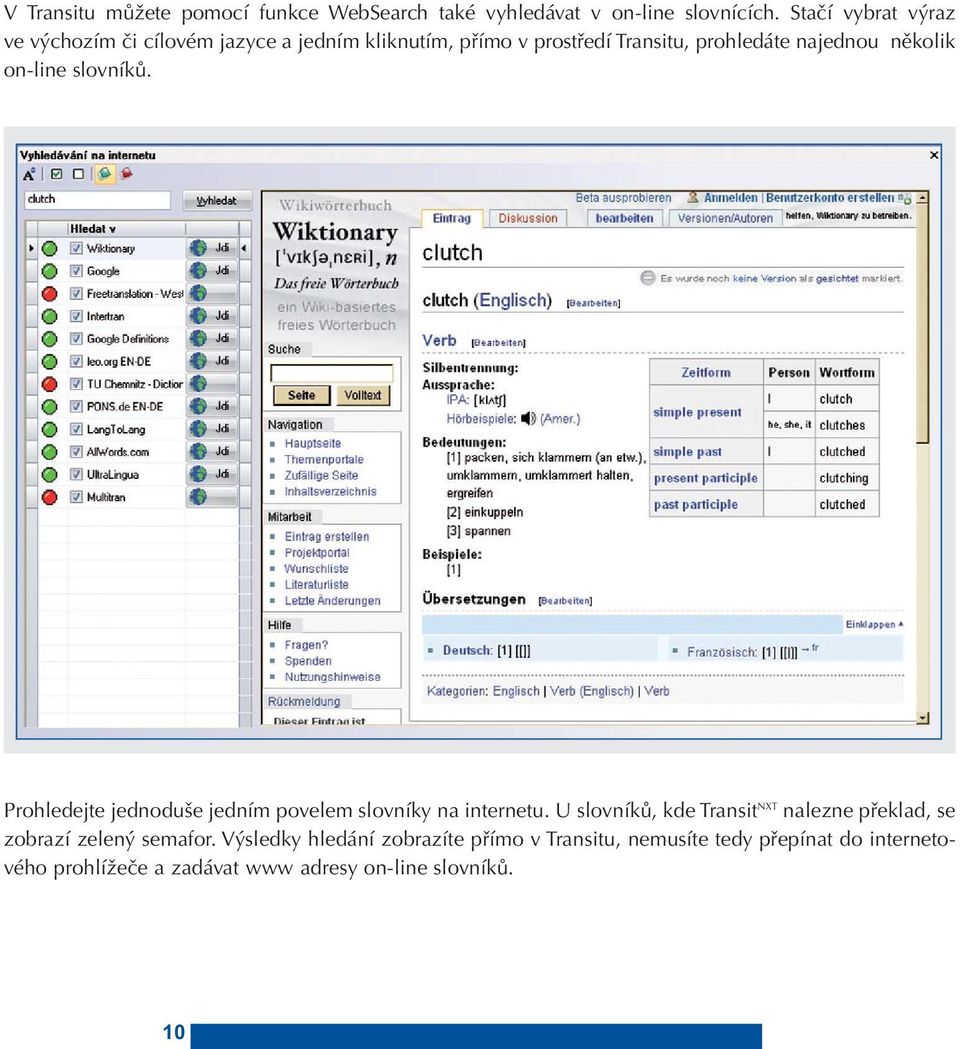This screenshot has width=960, height=1049.
Task: Click the Kategorien Englisch link
Action: 516,691
